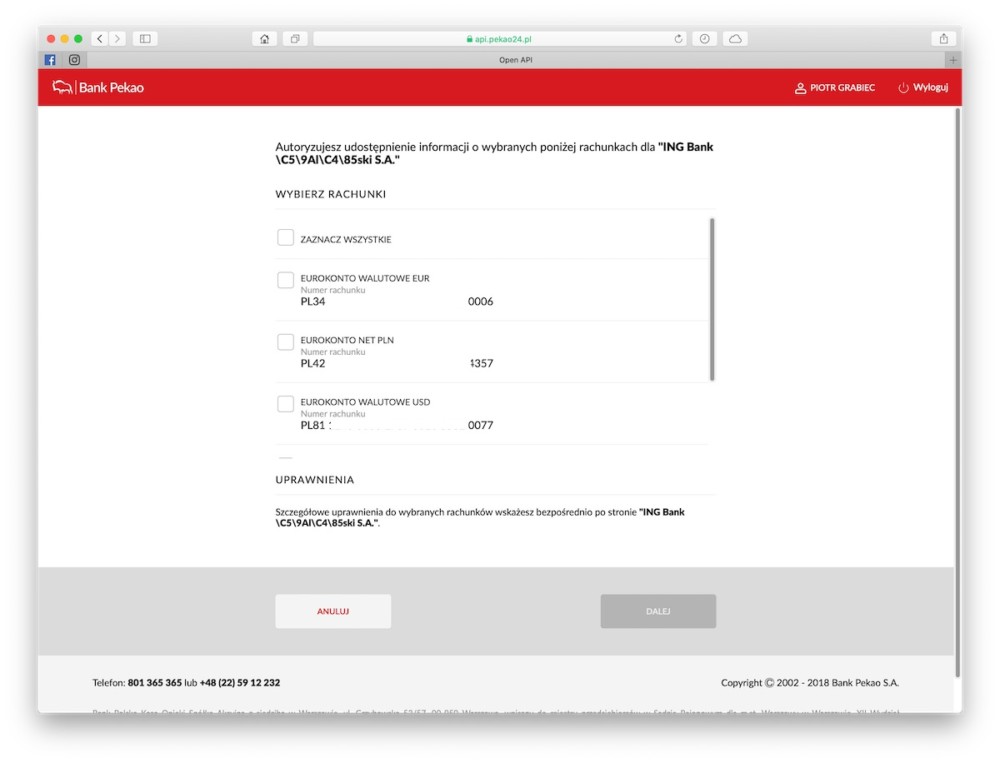The width and height of the screenshot is (1000, 763).
Task: Click the user silhouette icon in header
Action: [x=800, y=88]
